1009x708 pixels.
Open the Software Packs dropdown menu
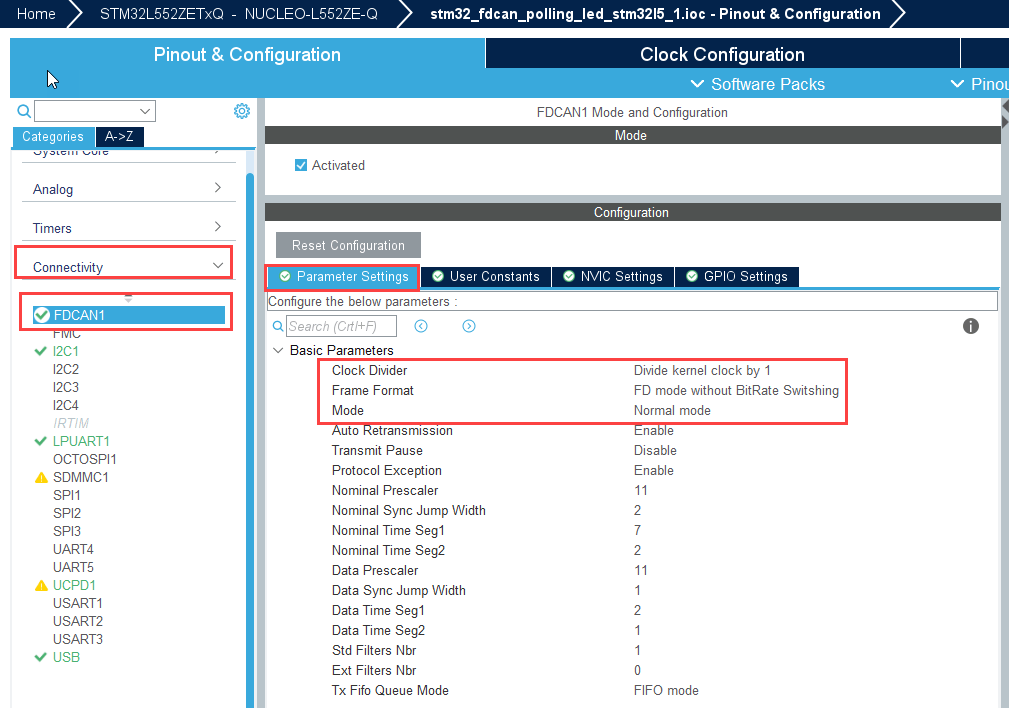click(757, 84)
